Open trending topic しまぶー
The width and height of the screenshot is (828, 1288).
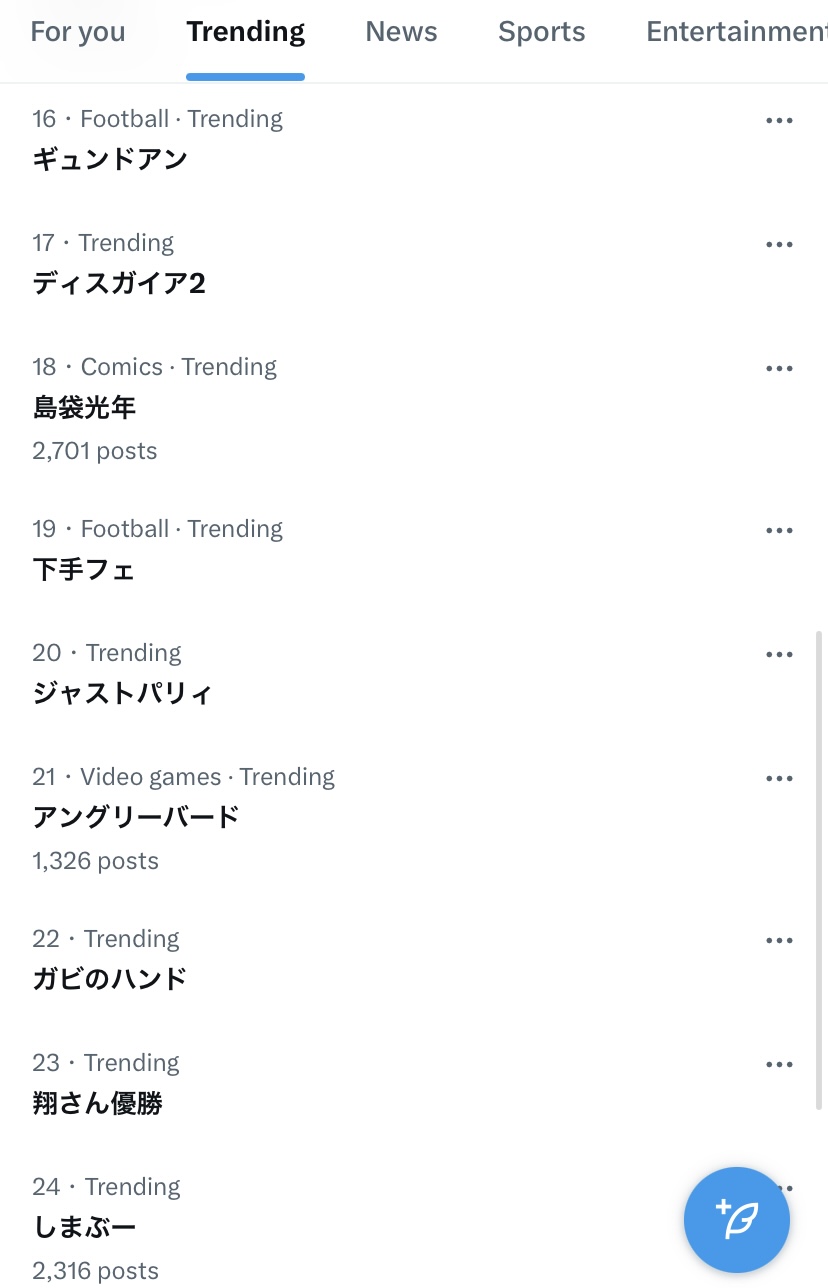[x=84, y=1227]
